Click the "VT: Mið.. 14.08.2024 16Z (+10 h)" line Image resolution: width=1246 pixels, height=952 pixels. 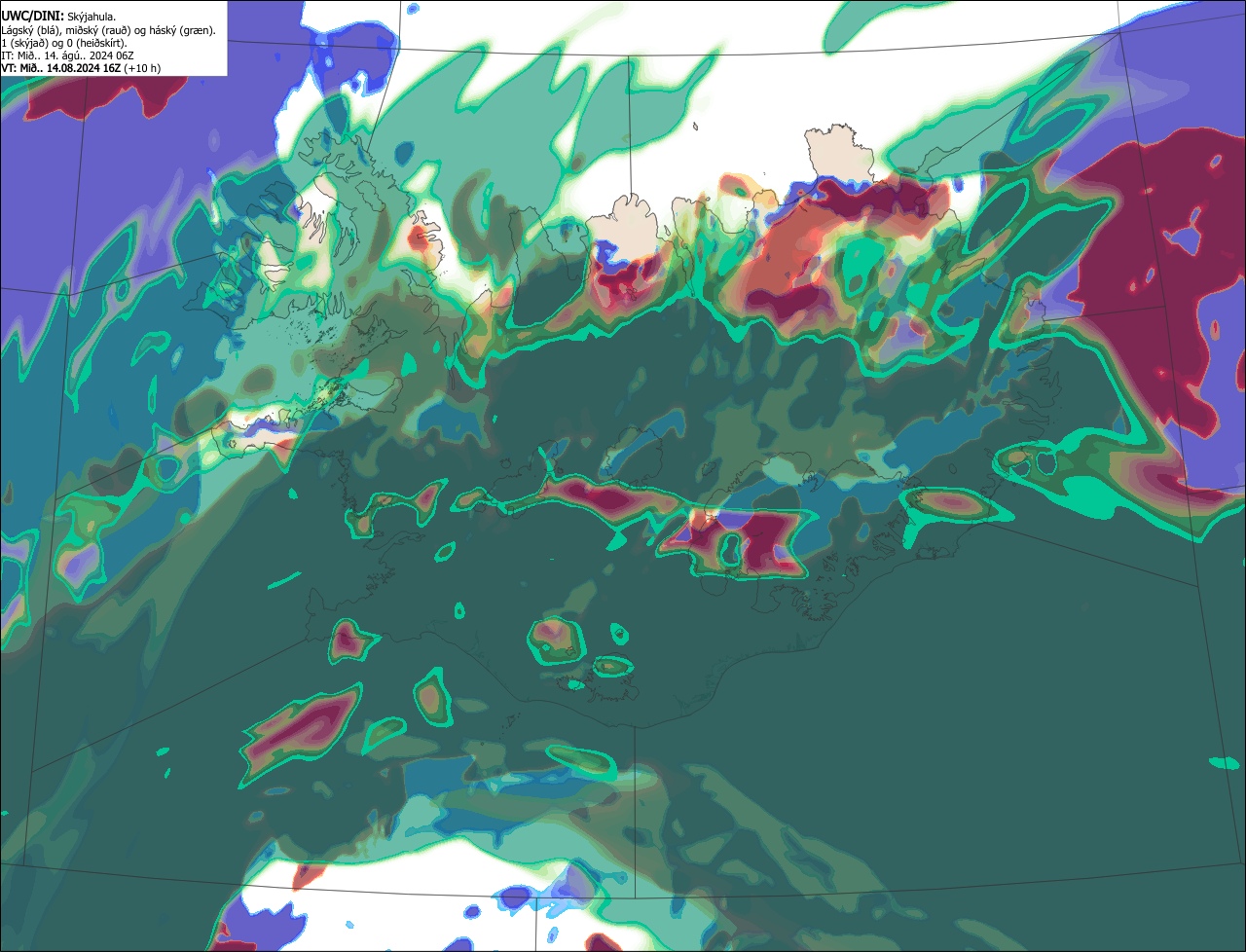tap(81, 68)
